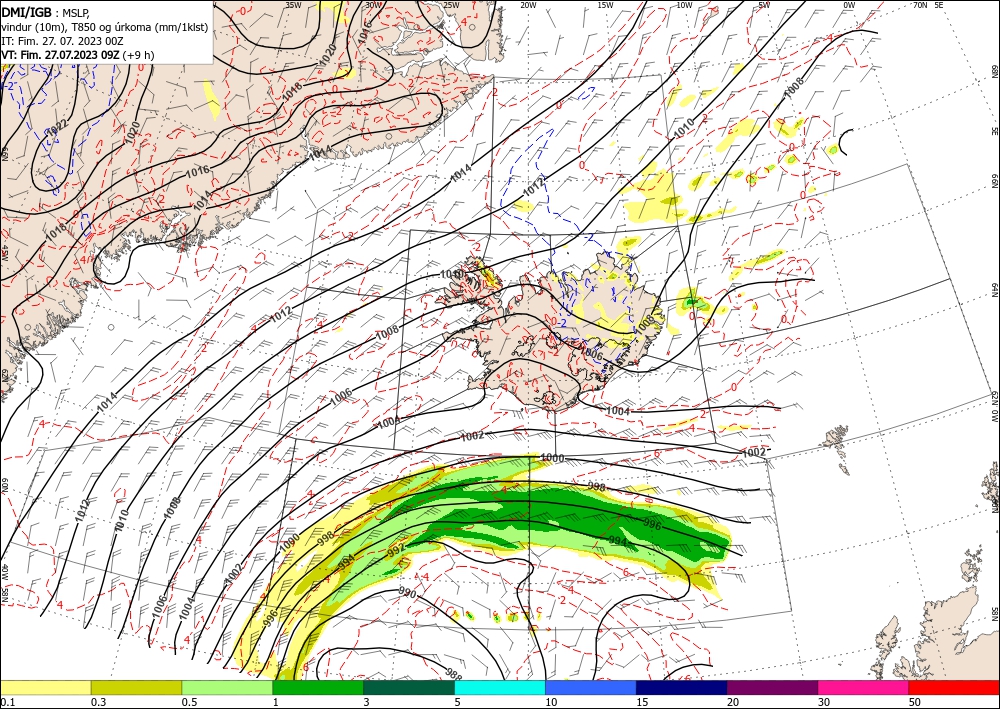This screenshot has height=709, width=1000.
Task: Click the "5W" longitude label at top
Action: pyautogui.click(x=764, y=5)
